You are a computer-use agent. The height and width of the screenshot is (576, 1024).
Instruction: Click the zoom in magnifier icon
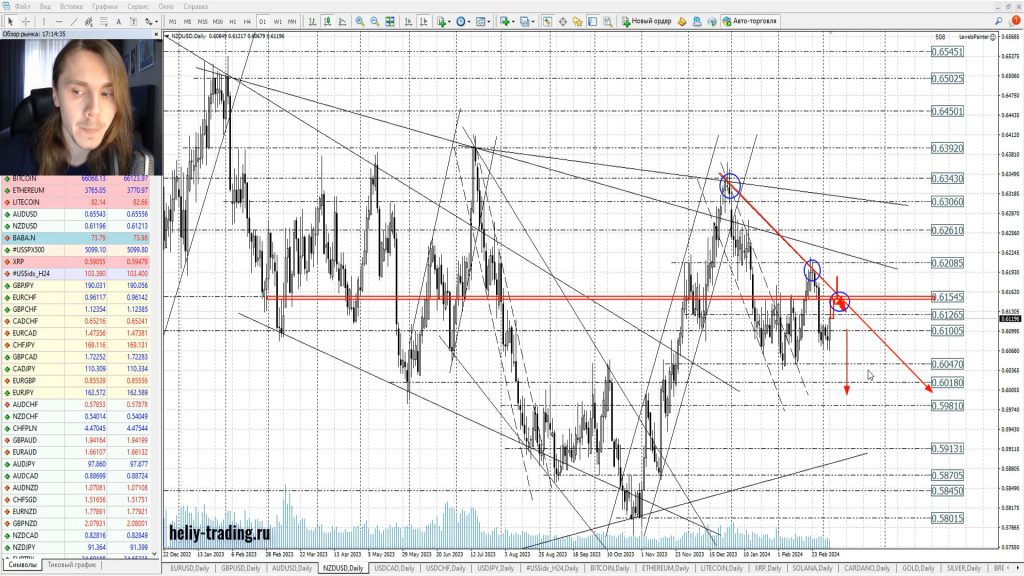pyautogui.click(x=359, y=20)
